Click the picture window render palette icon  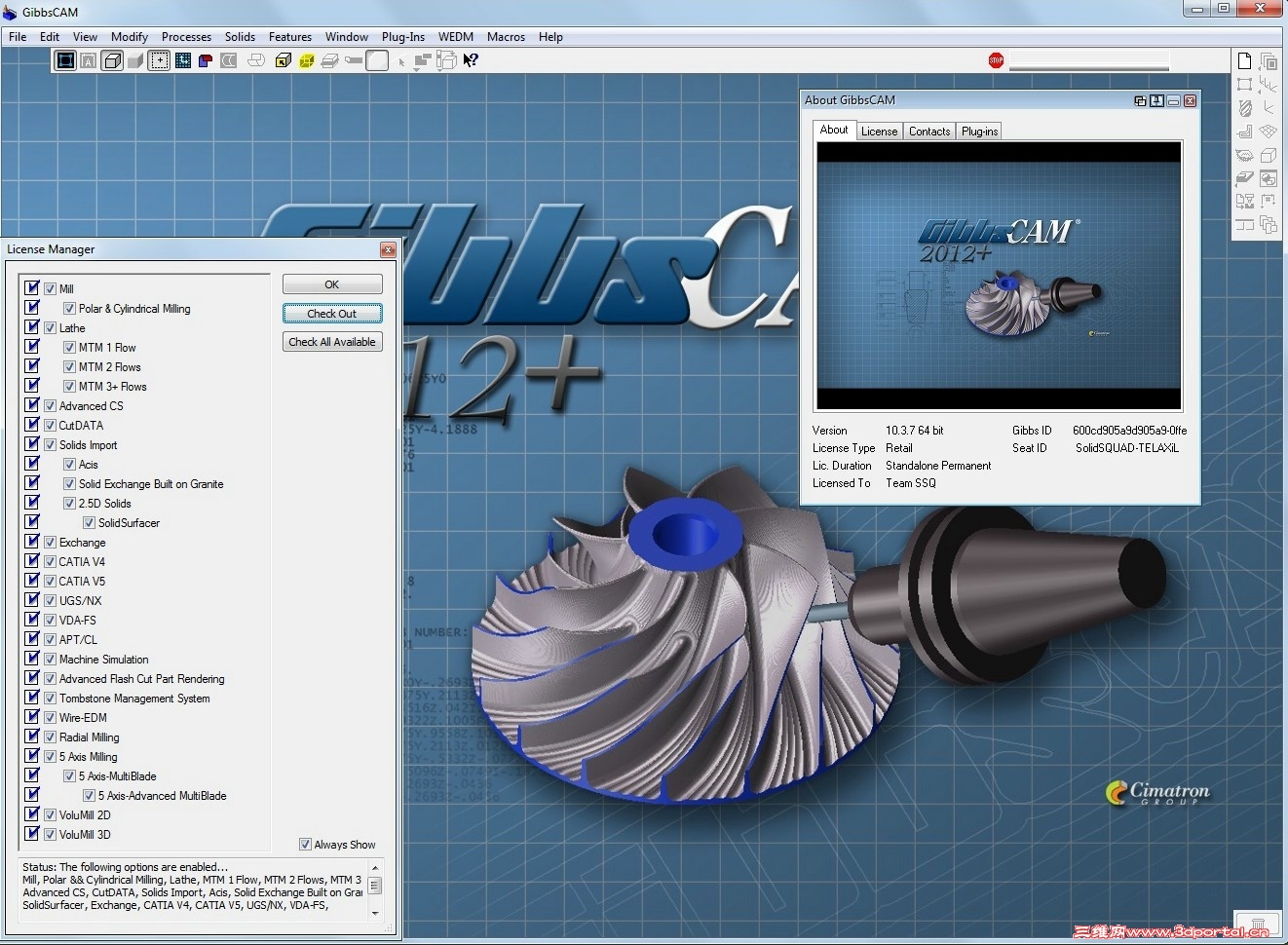(1268, 178)
